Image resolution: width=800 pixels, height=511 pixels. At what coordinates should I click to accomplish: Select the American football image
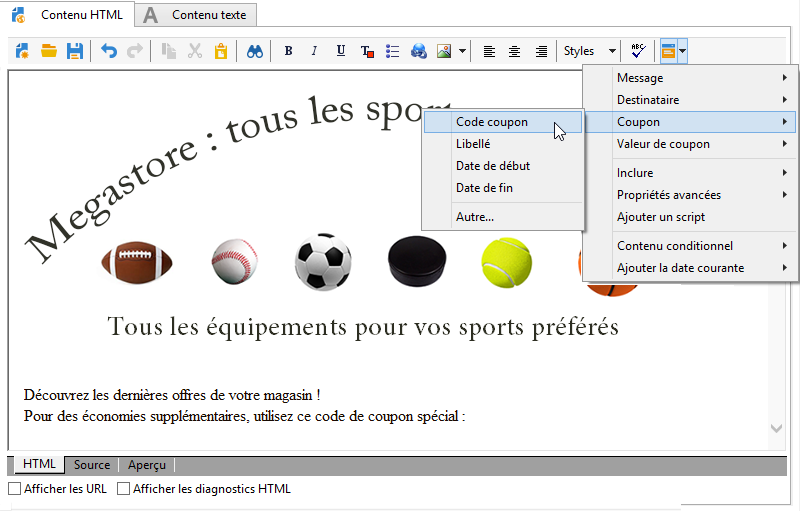click(137, 262)
